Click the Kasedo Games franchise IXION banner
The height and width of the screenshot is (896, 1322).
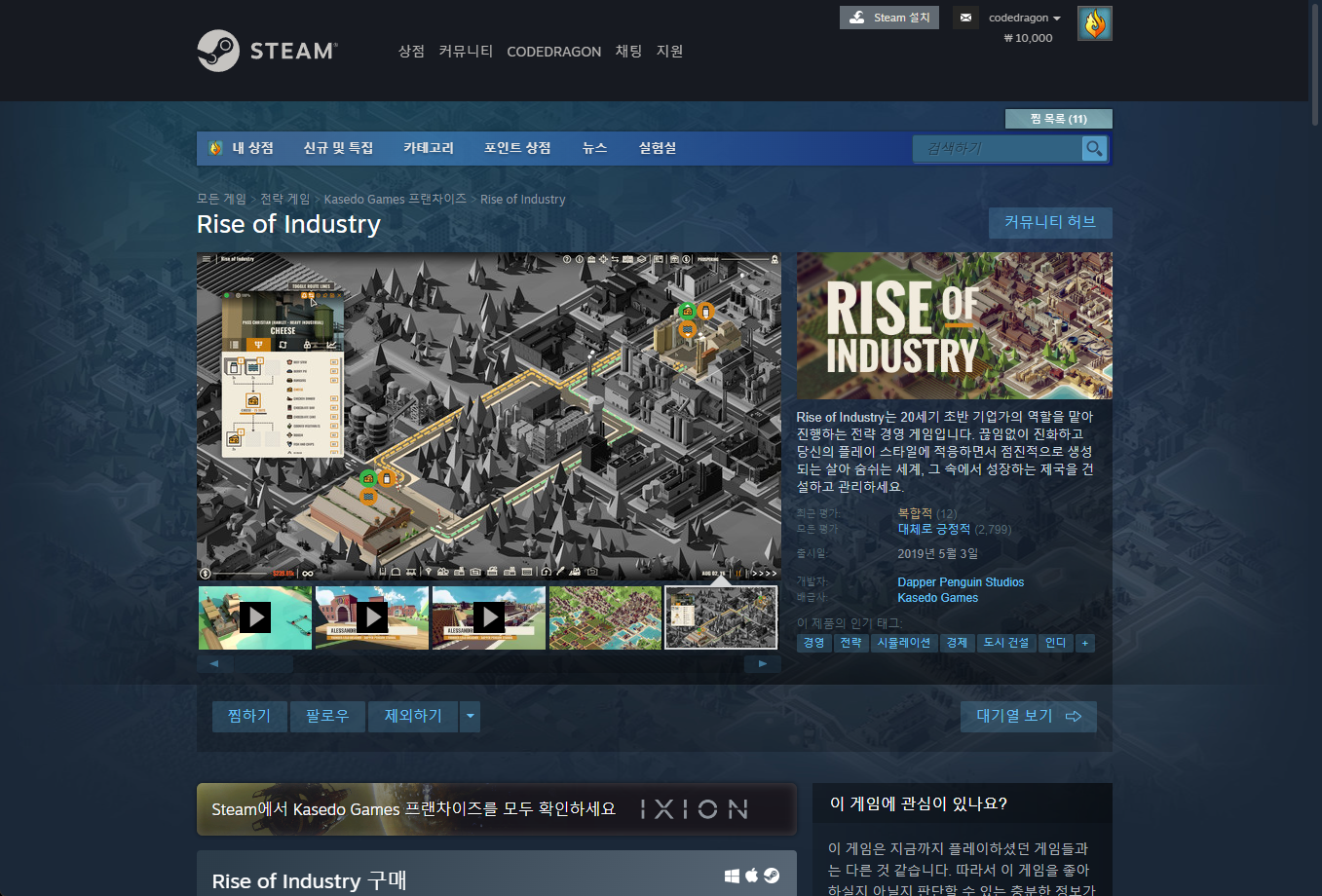pos(497,809)
